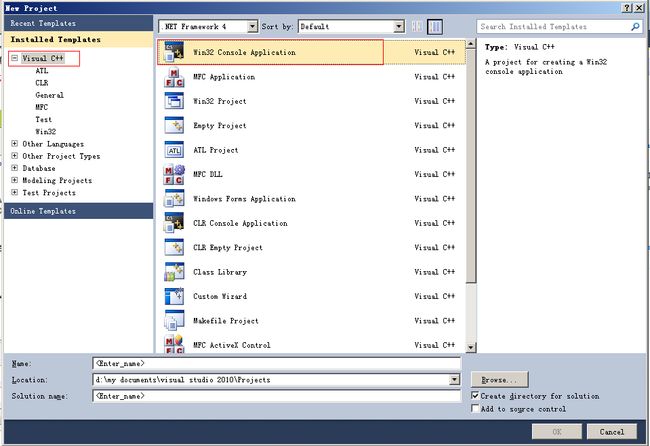This screenshot has height=446, width=650.
Task: Expand the Other Project Types node
Action: 15,156
